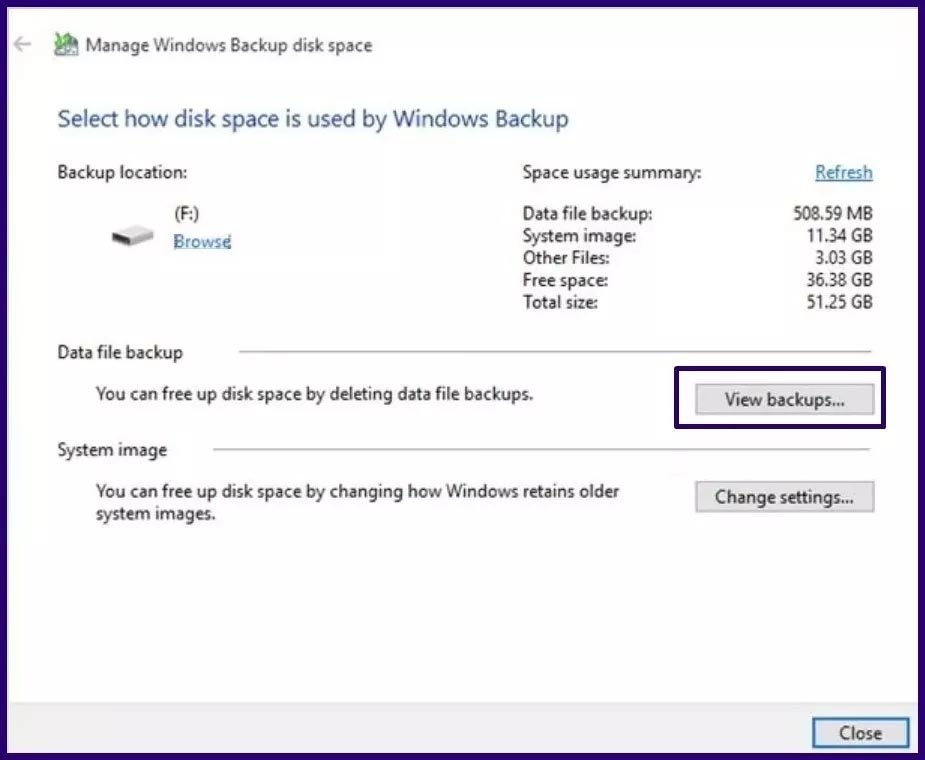Select the 36.38 GB free space value

point(839,280)
